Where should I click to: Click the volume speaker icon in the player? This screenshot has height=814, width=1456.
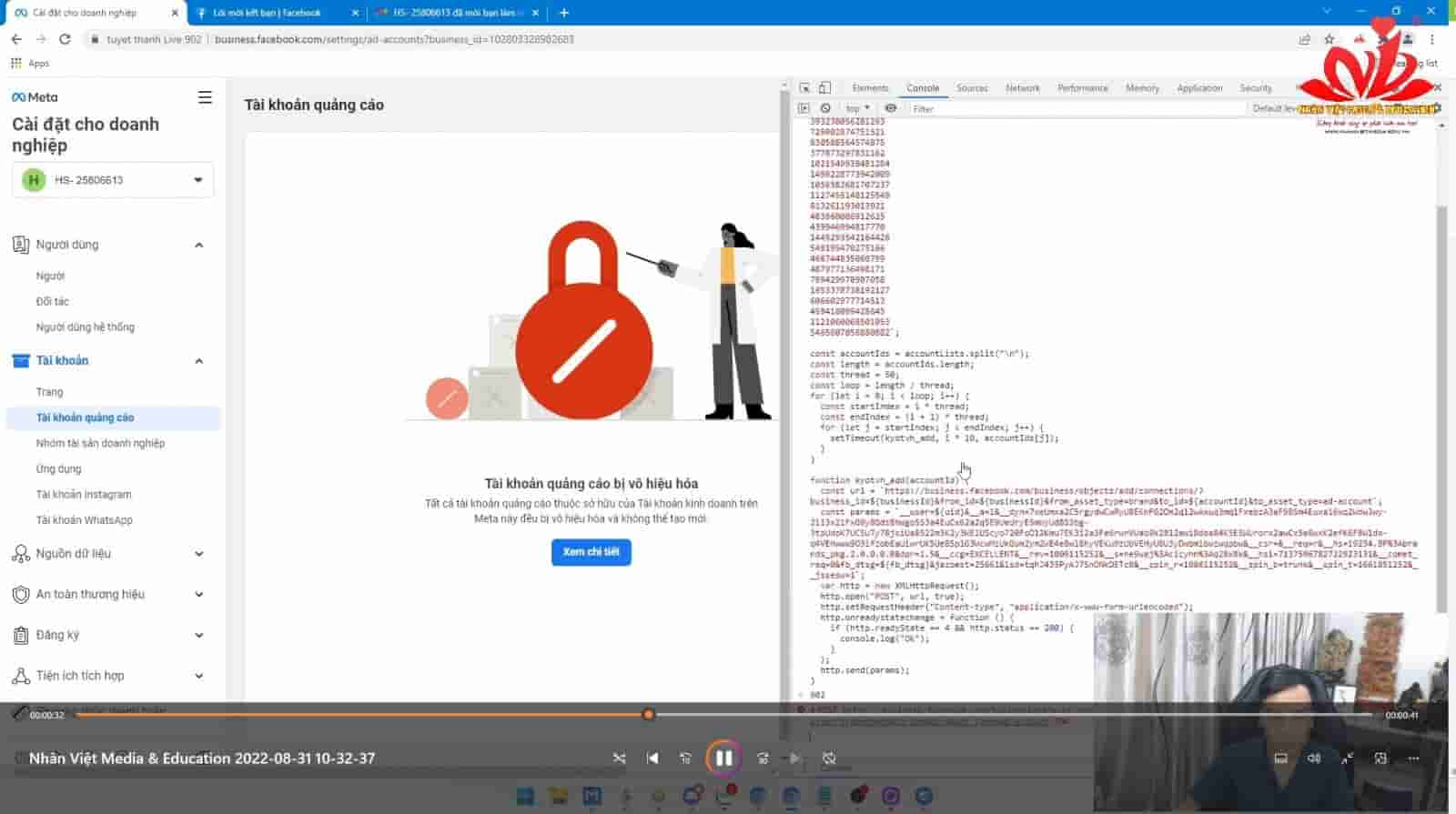point(1314,758)
